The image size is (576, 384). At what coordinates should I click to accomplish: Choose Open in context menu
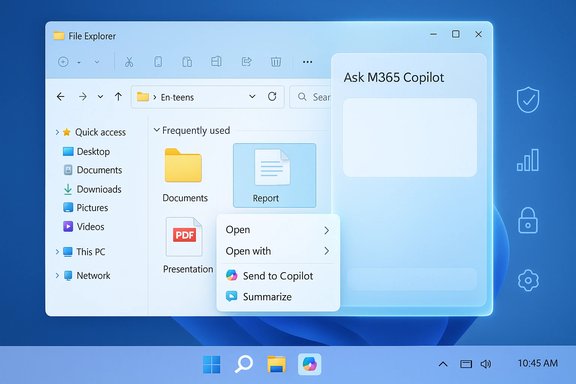pos(278,230)
